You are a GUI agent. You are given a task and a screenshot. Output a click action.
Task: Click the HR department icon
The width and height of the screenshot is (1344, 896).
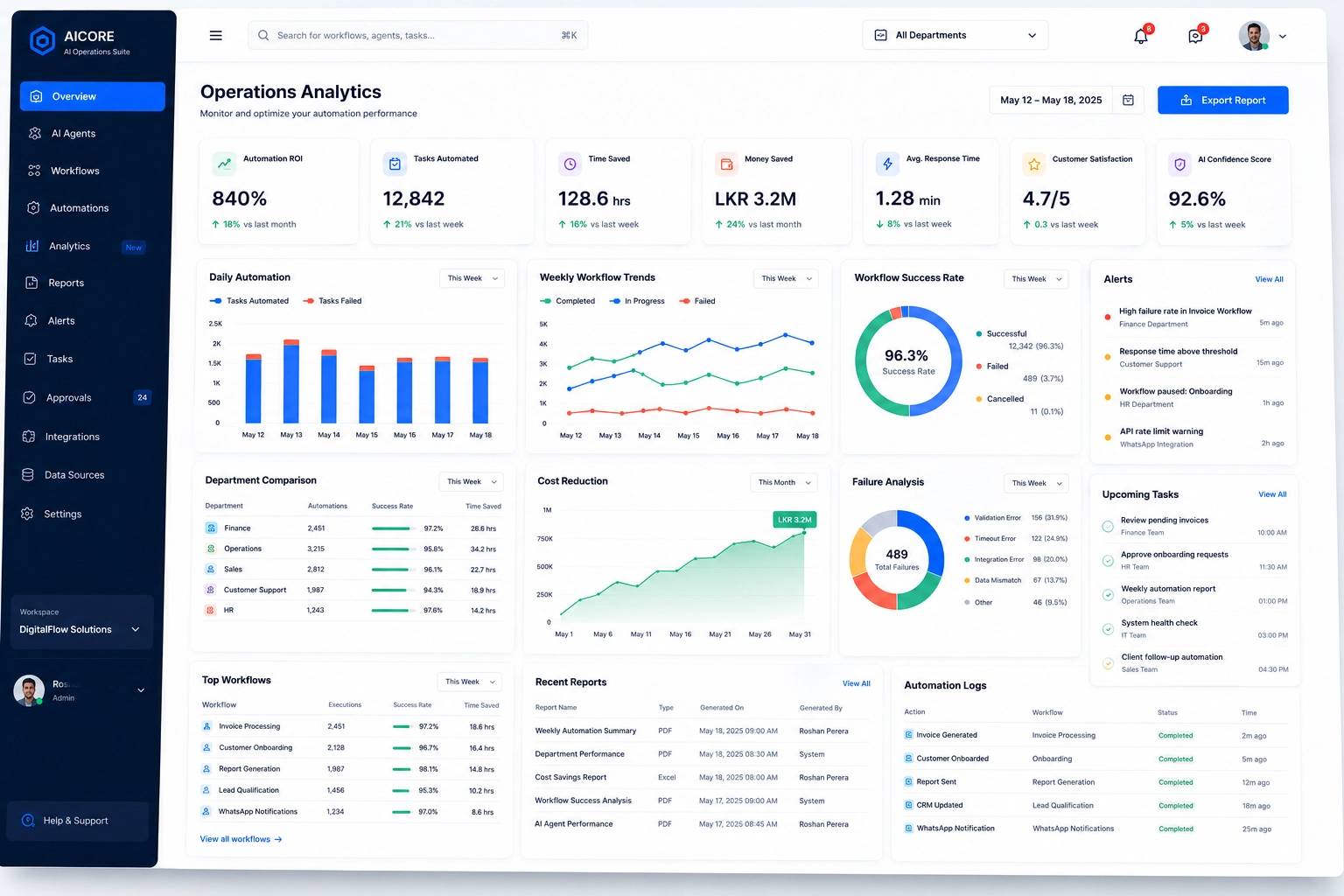click(211, 610)
